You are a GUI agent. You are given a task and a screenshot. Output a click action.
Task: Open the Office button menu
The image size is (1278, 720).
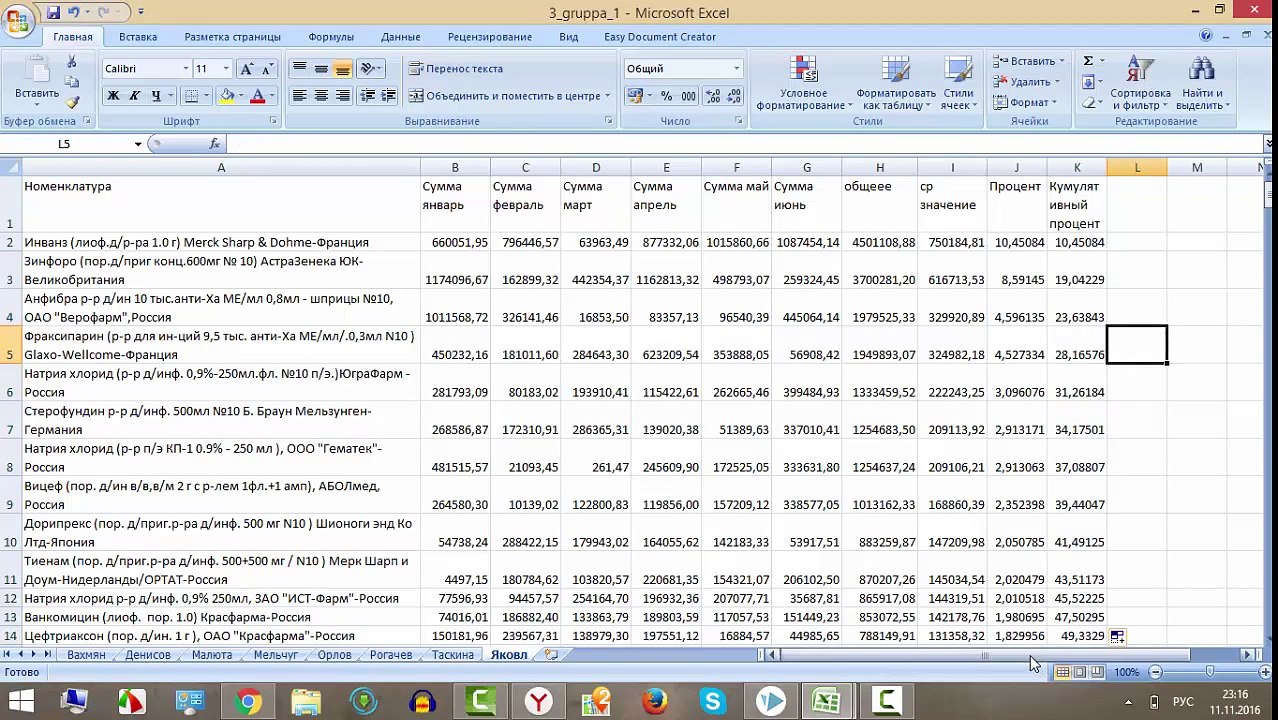pyautogui.click(x=17, y=22)
